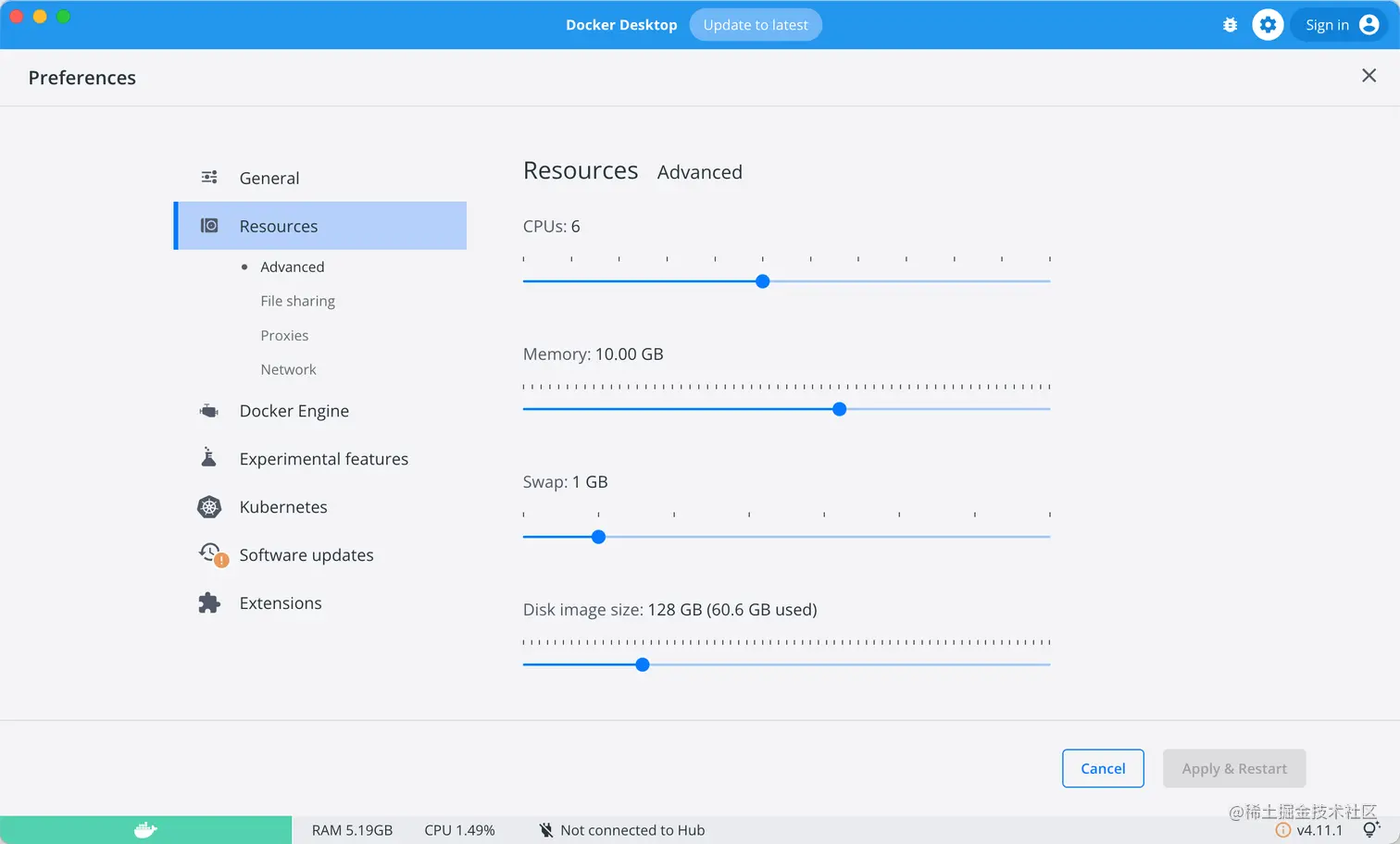Click the 'Memory: 10.00 GB' label

tap(594, 354)
